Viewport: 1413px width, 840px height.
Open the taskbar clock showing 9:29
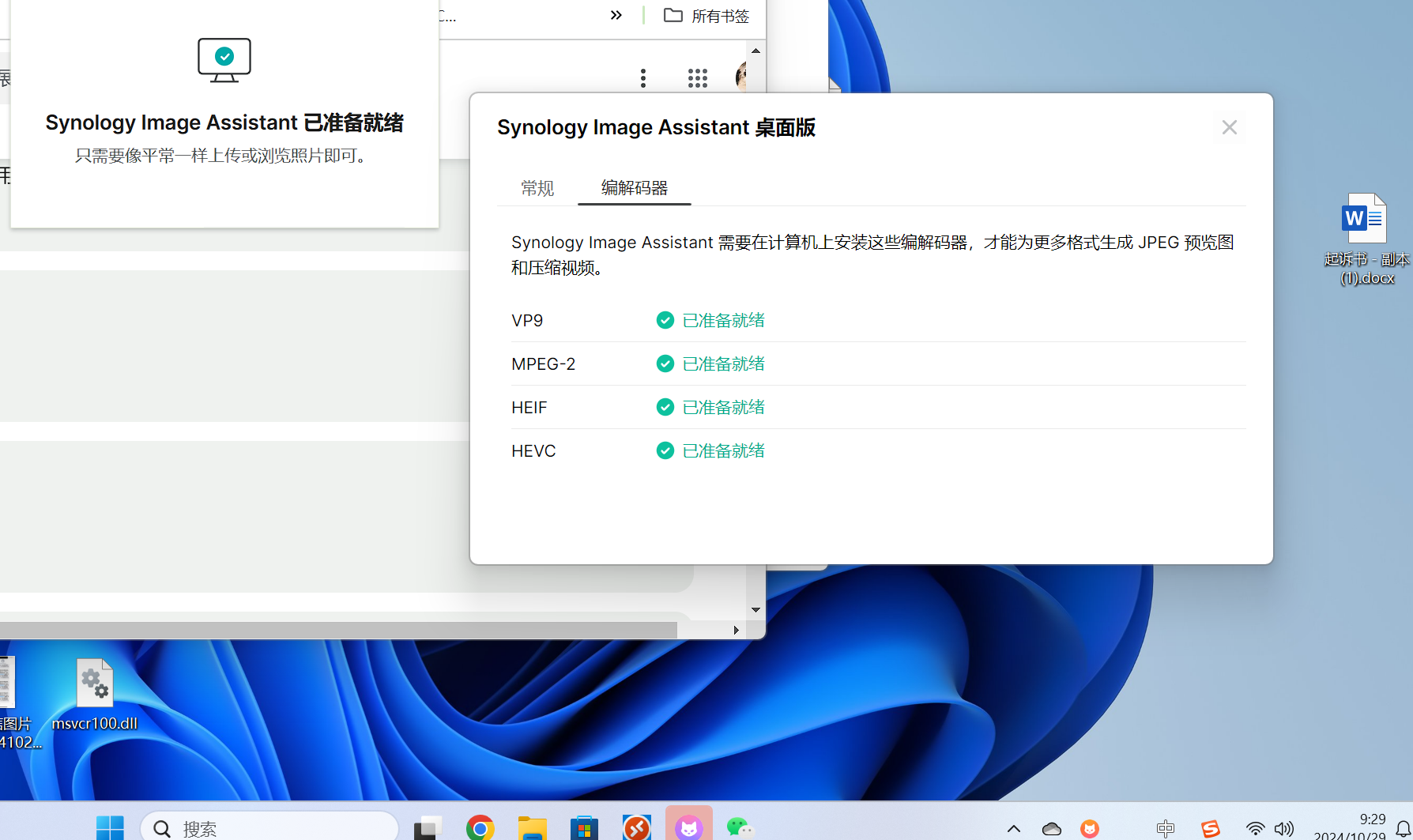pyautogui.click(x=1350, y=827)
